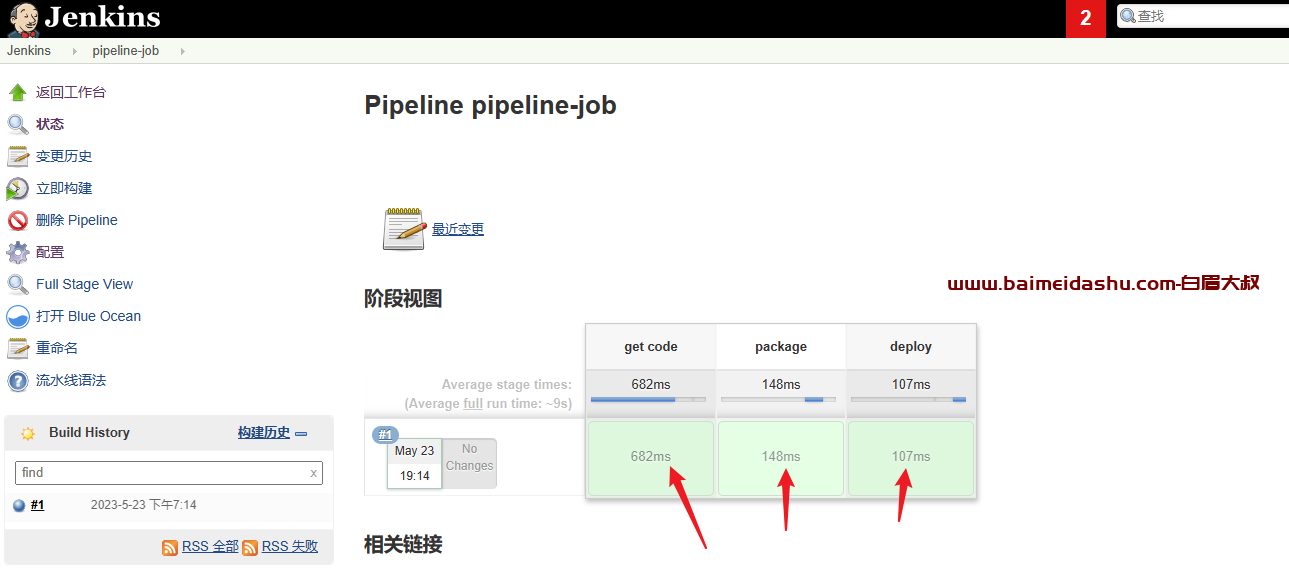Image resolution: width=1289 pixels, height=580 pixels.
Task: Click the sun icon in Build History header
Action: (28, 433)
